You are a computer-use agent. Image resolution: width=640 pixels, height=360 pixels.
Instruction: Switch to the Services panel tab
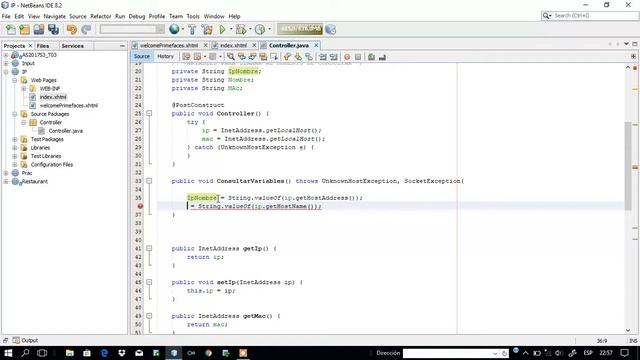pyautogui.click(x=73, y=46)
